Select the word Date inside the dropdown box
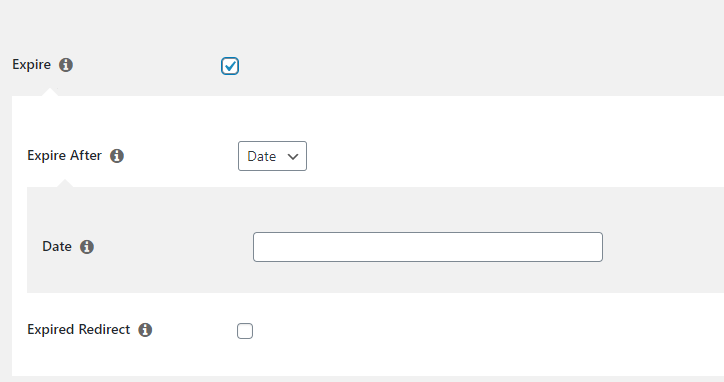This screenshot has width=724, height=382. pyautogui.click(x=262, y=156)
